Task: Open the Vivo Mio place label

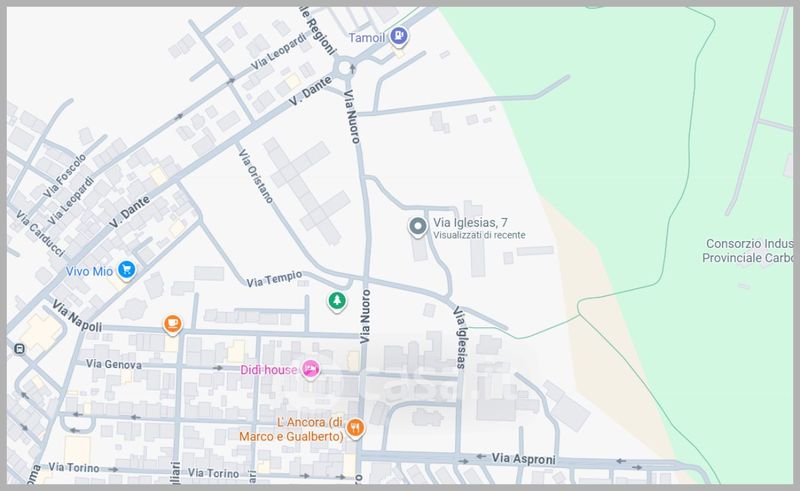Action: (87, 270)
